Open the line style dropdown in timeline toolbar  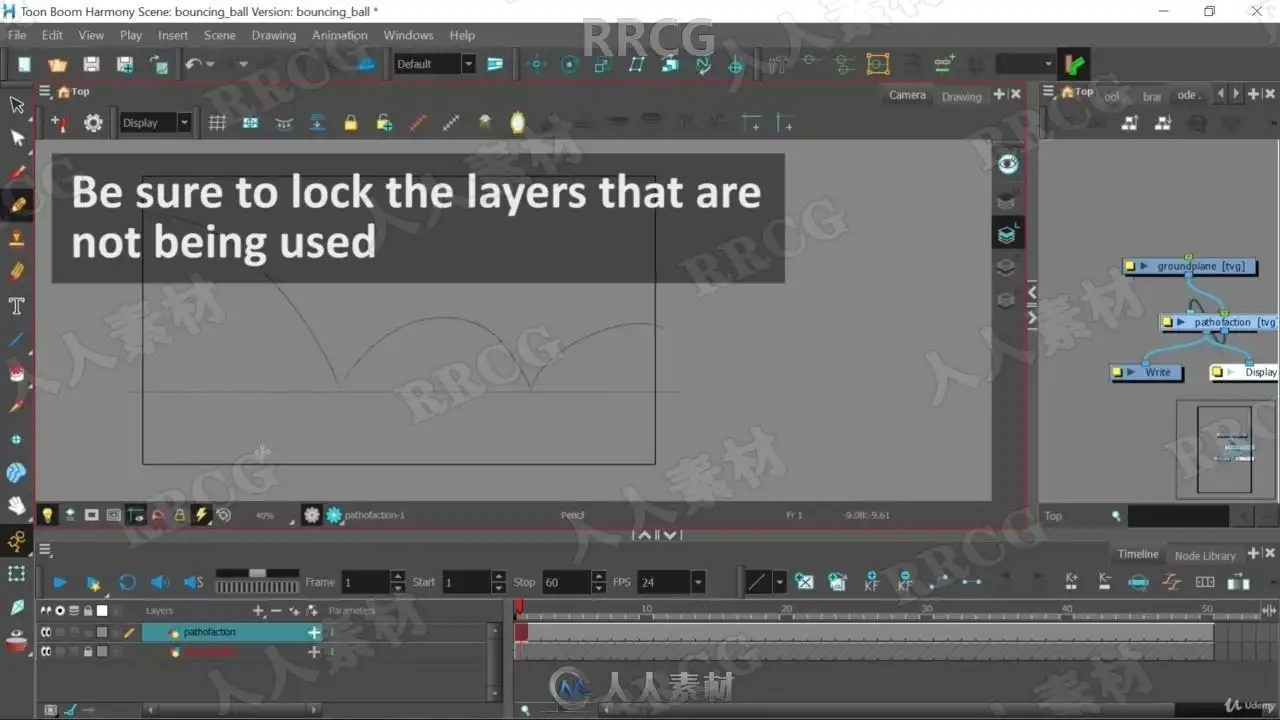pyautogui.click(x=779, y=581)
